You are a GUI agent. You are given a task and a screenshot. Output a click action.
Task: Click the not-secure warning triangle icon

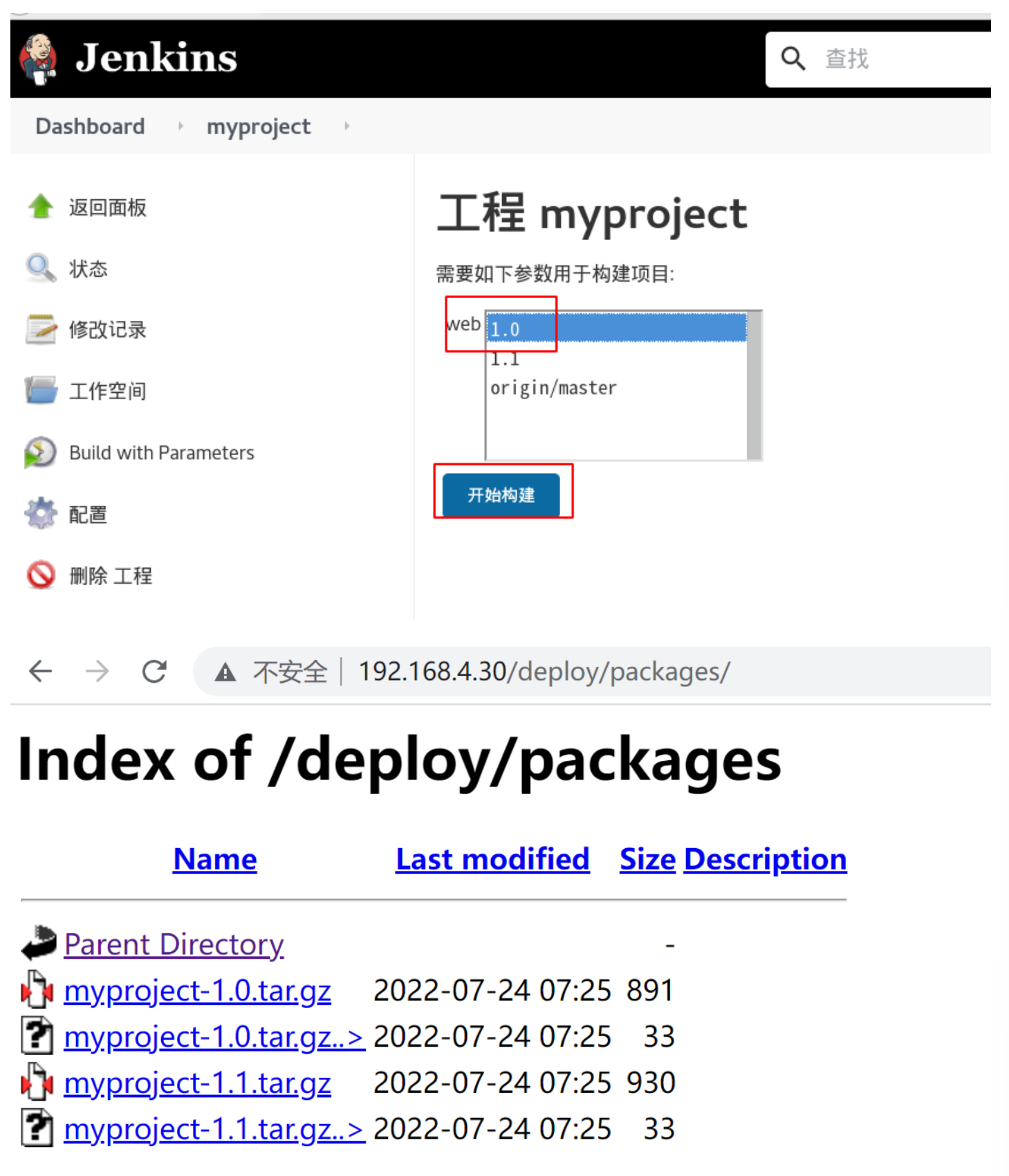tap(225, 672)
